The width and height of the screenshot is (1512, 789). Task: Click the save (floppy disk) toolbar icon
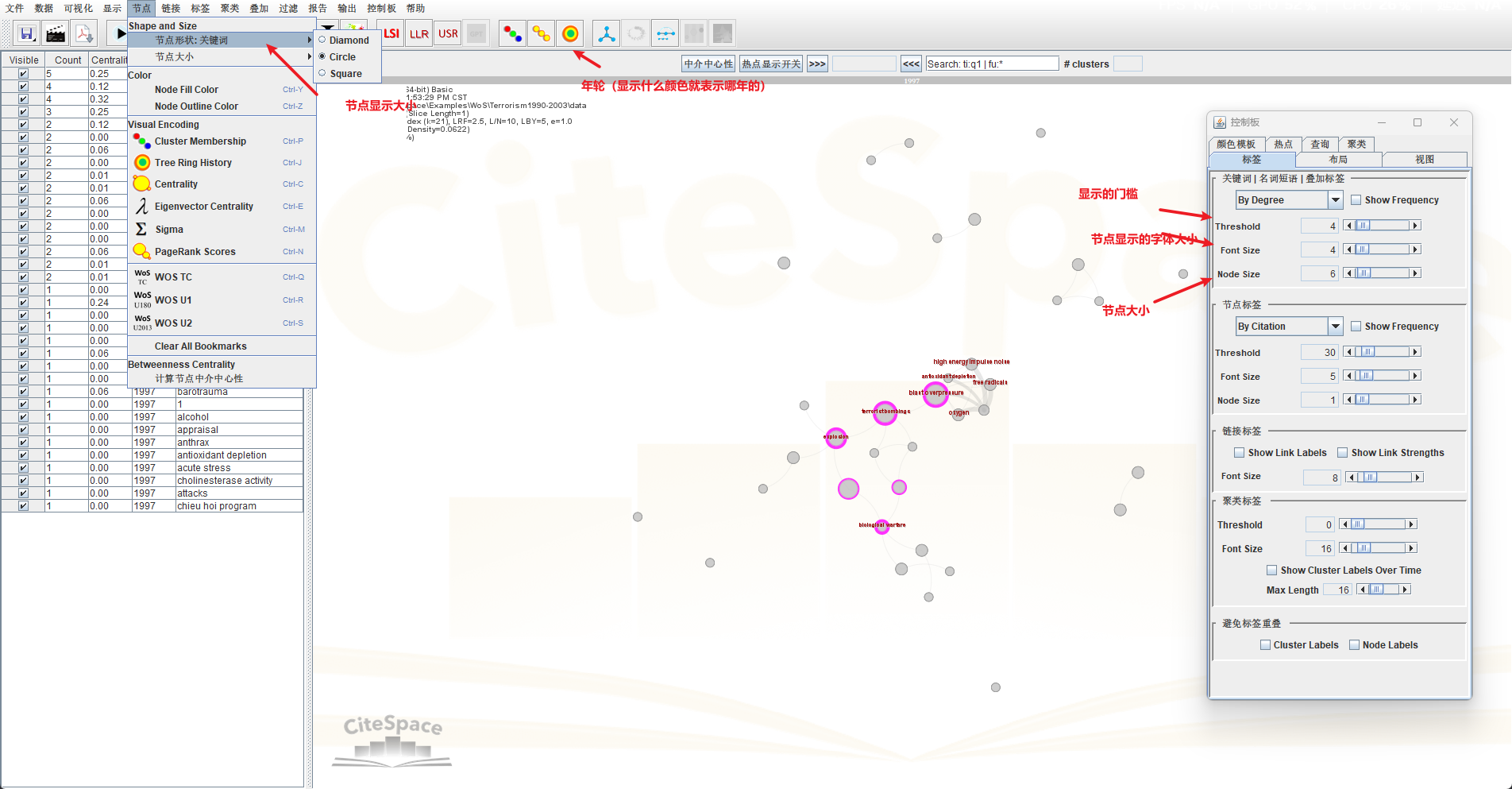27,33
